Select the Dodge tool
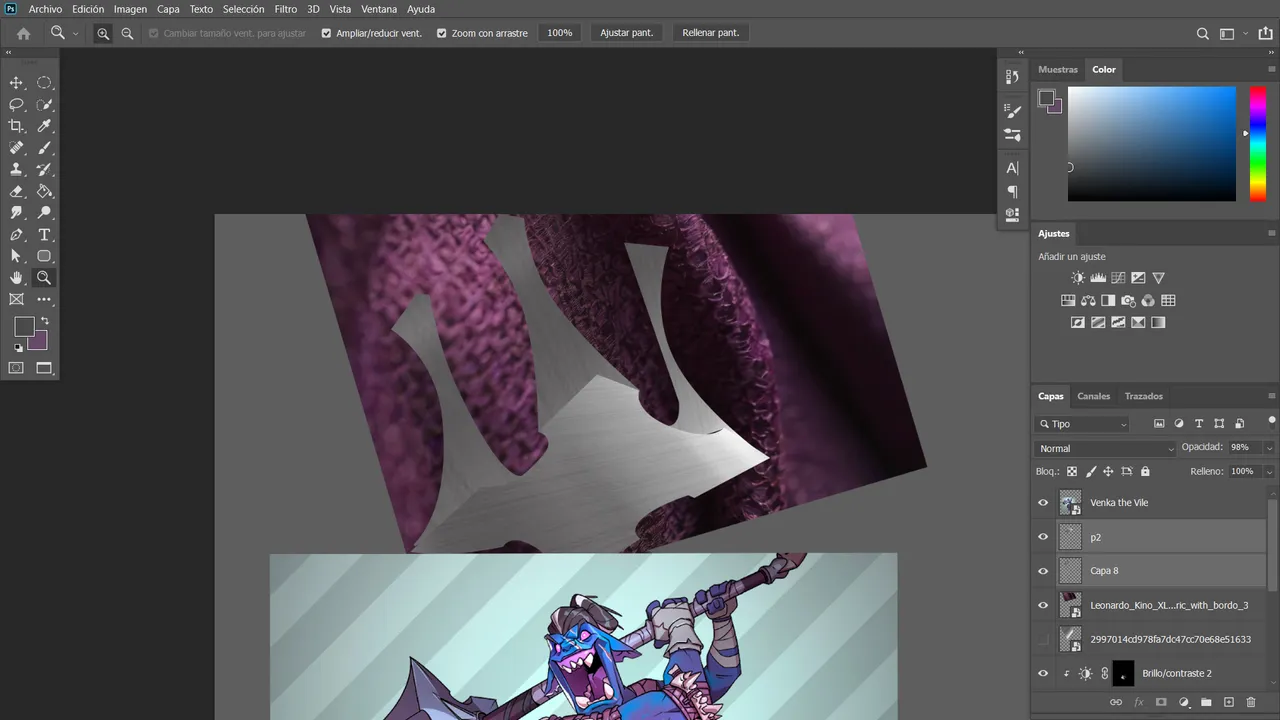Screen dimensions: 1280x720 44,213
